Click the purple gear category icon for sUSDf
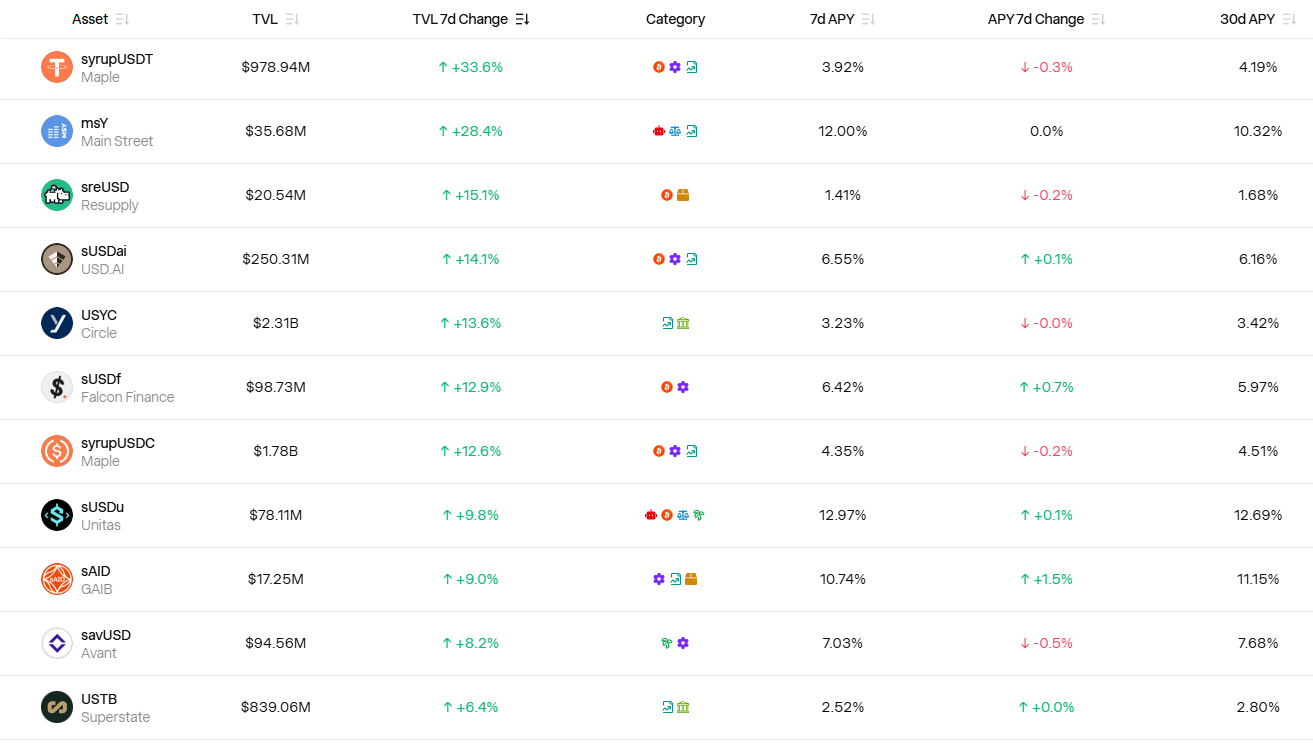The image size is (1313, 743). [x=683, y=387]
